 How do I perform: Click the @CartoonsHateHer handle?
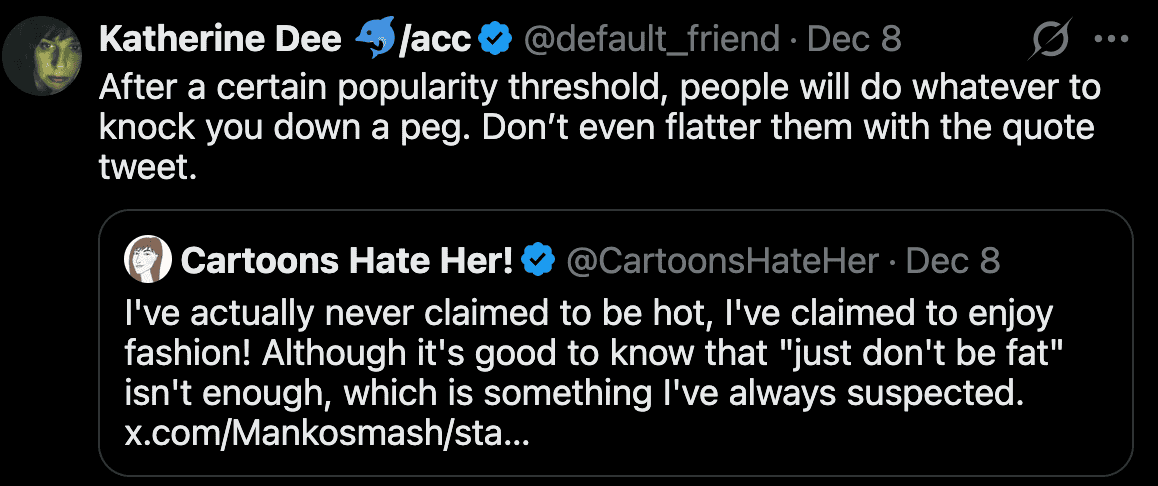pos(722,261)
